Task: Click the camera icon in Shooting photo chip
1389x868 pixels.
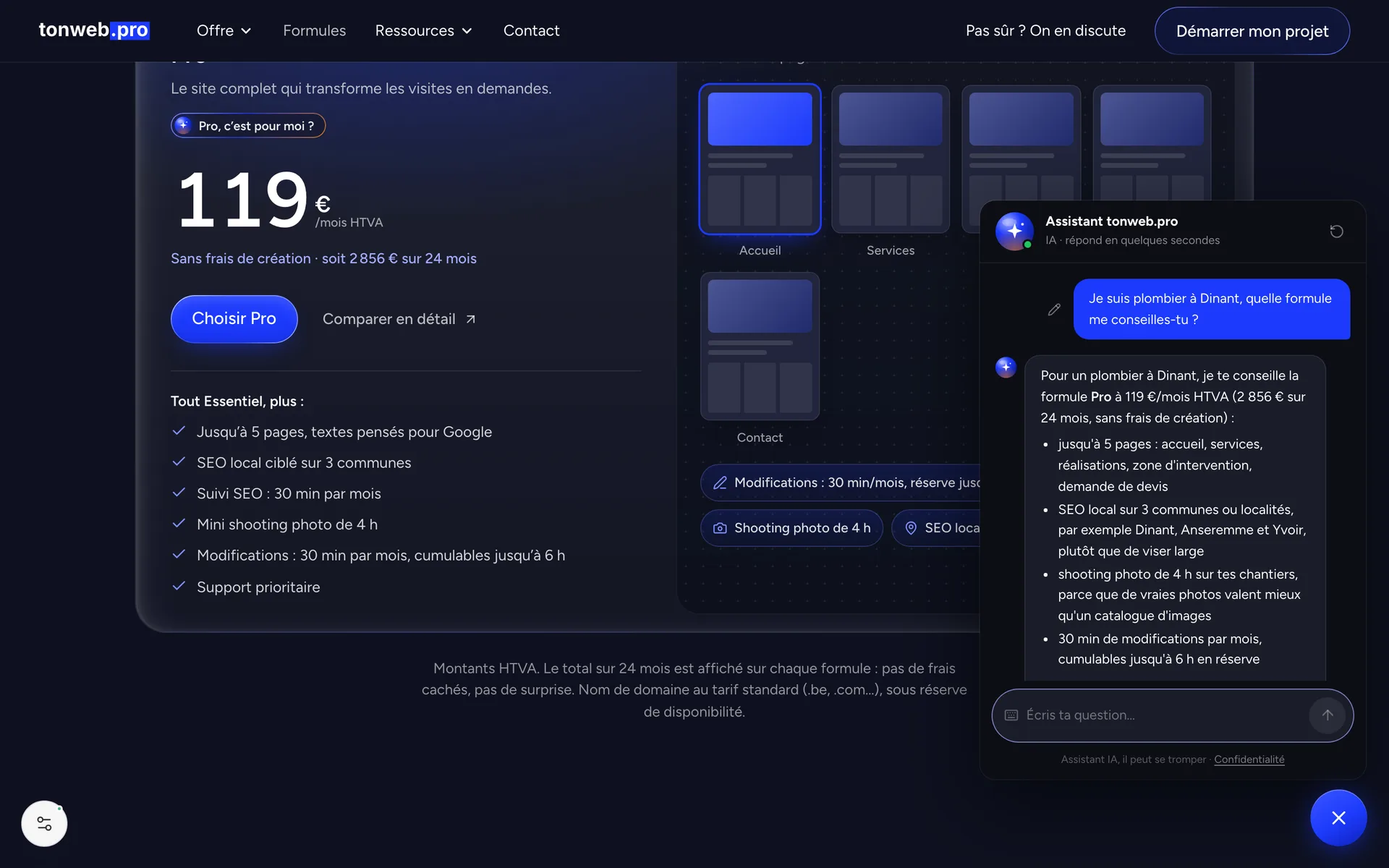Action: [x=720, y=528]
